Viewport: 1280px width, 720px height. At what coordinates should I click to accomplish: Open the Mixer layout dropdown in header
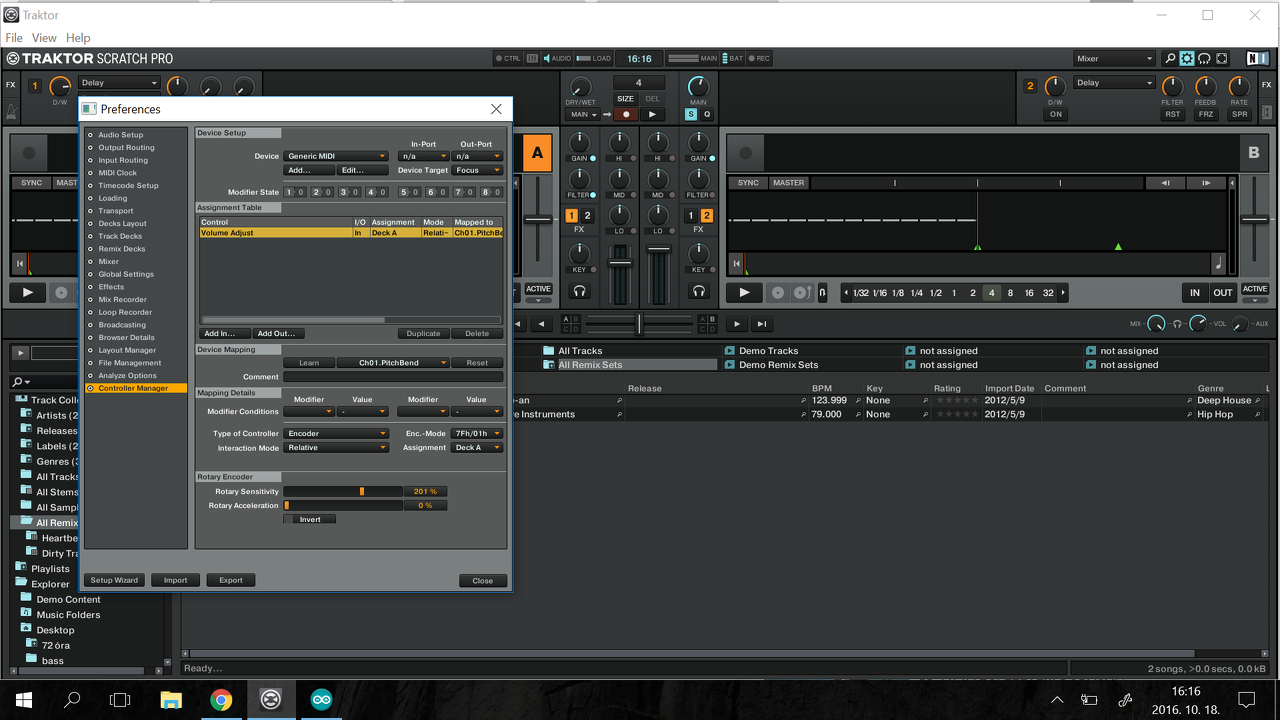1115,59
